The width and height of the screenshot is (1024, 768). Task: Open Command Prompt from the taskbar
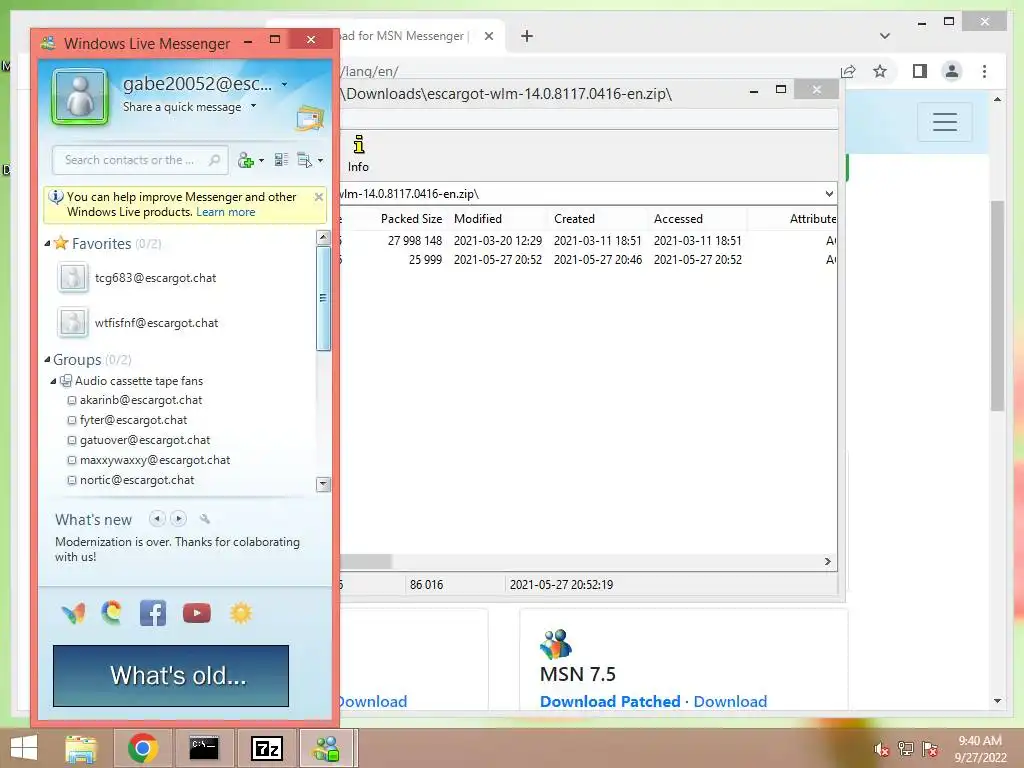coord(204,748)
